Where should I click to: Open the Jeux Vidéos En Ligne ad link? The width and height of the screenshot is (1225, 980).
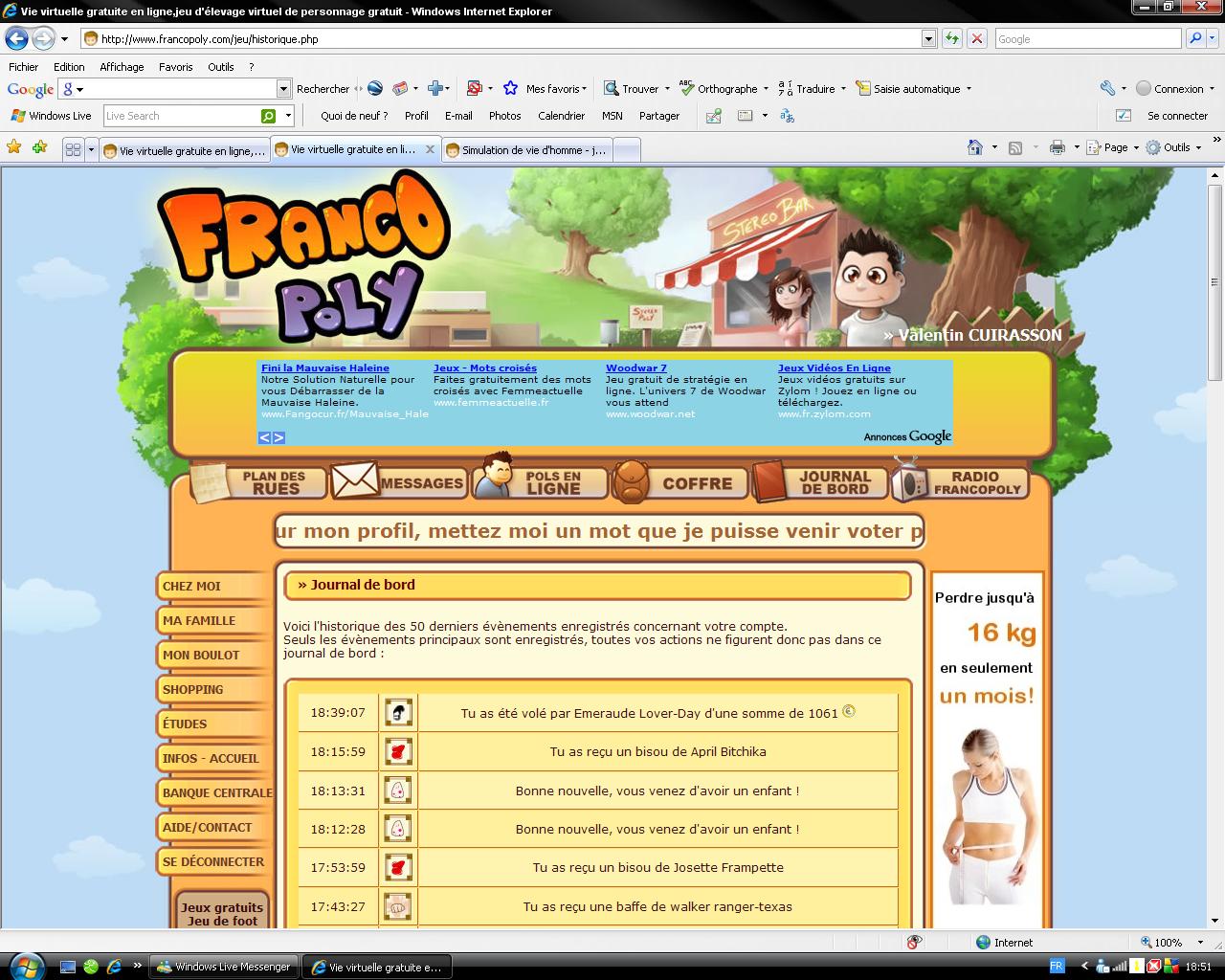pyautogui.click(x=835, y=367)
